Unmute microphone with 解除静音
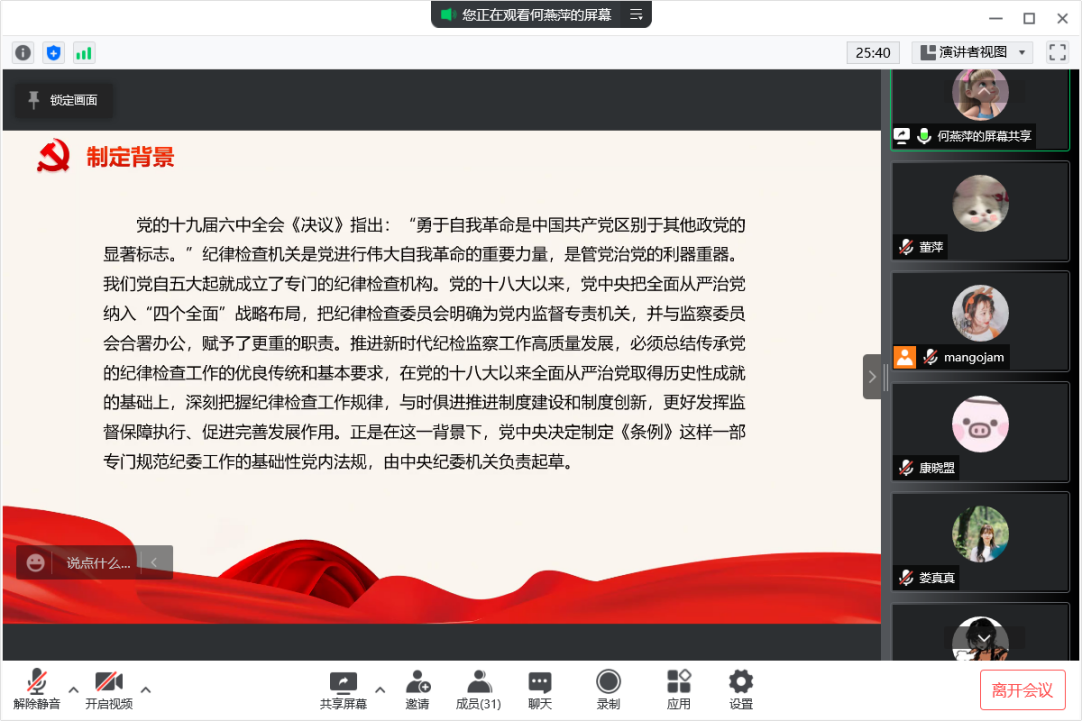This screenshot has width=1082, height=721. (37, 689)
